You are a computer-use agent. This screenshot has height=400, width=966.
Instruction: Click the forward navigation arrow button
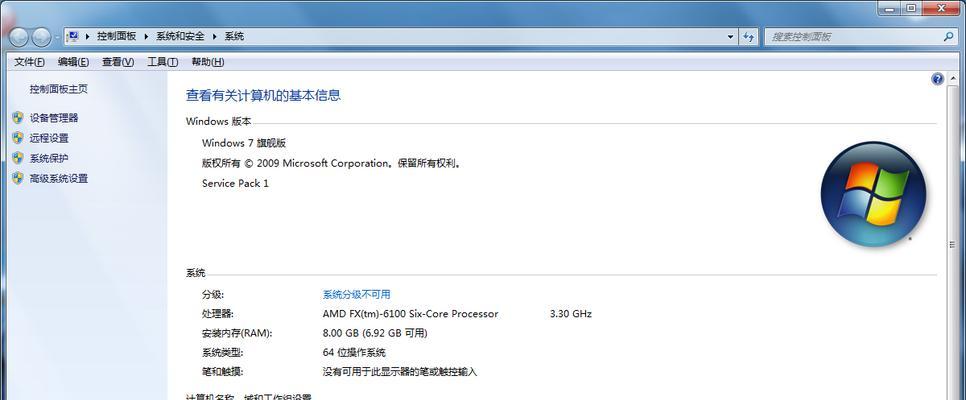tap(41, 38)
